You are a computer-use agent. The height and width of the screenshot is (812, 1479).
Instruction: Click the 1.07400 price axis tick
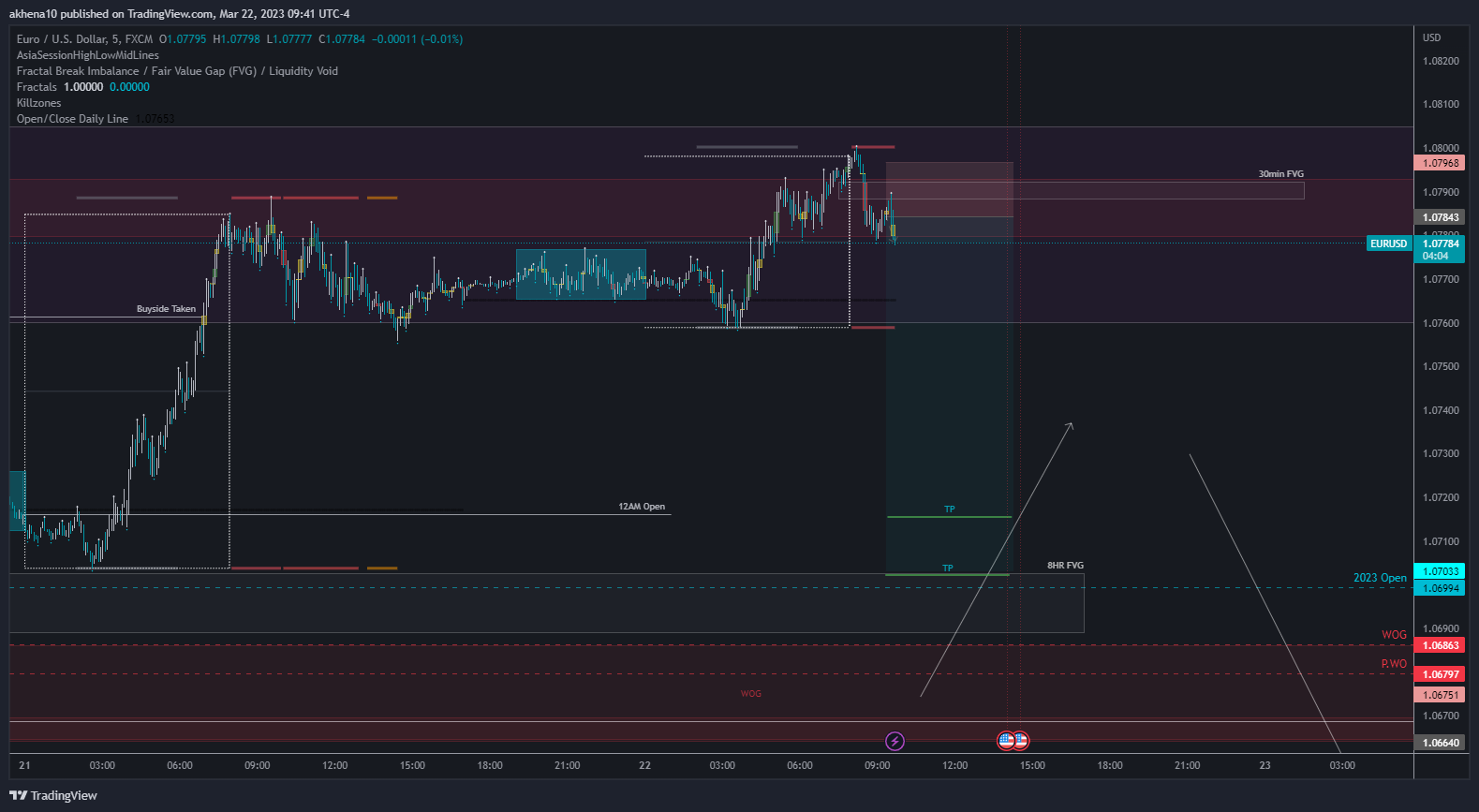(x=1441, y=410)
